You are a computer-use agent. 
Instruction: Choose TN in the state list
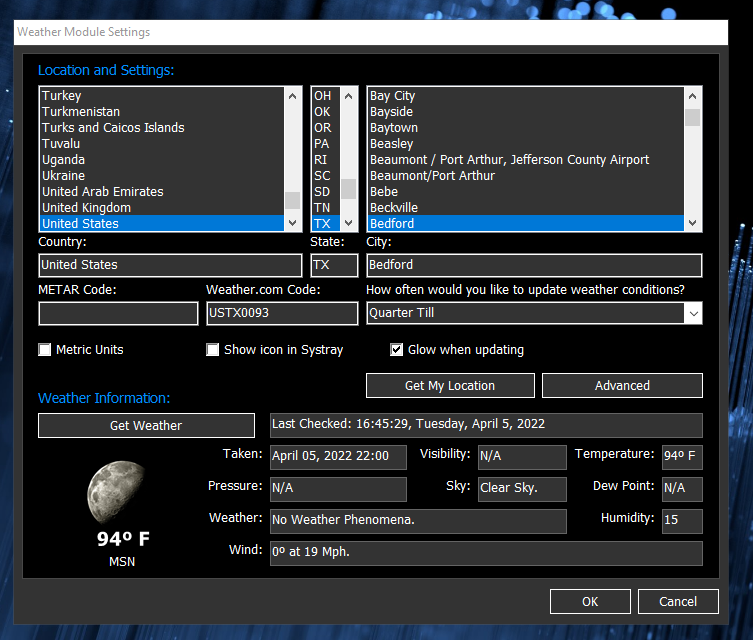click(322, 208)
